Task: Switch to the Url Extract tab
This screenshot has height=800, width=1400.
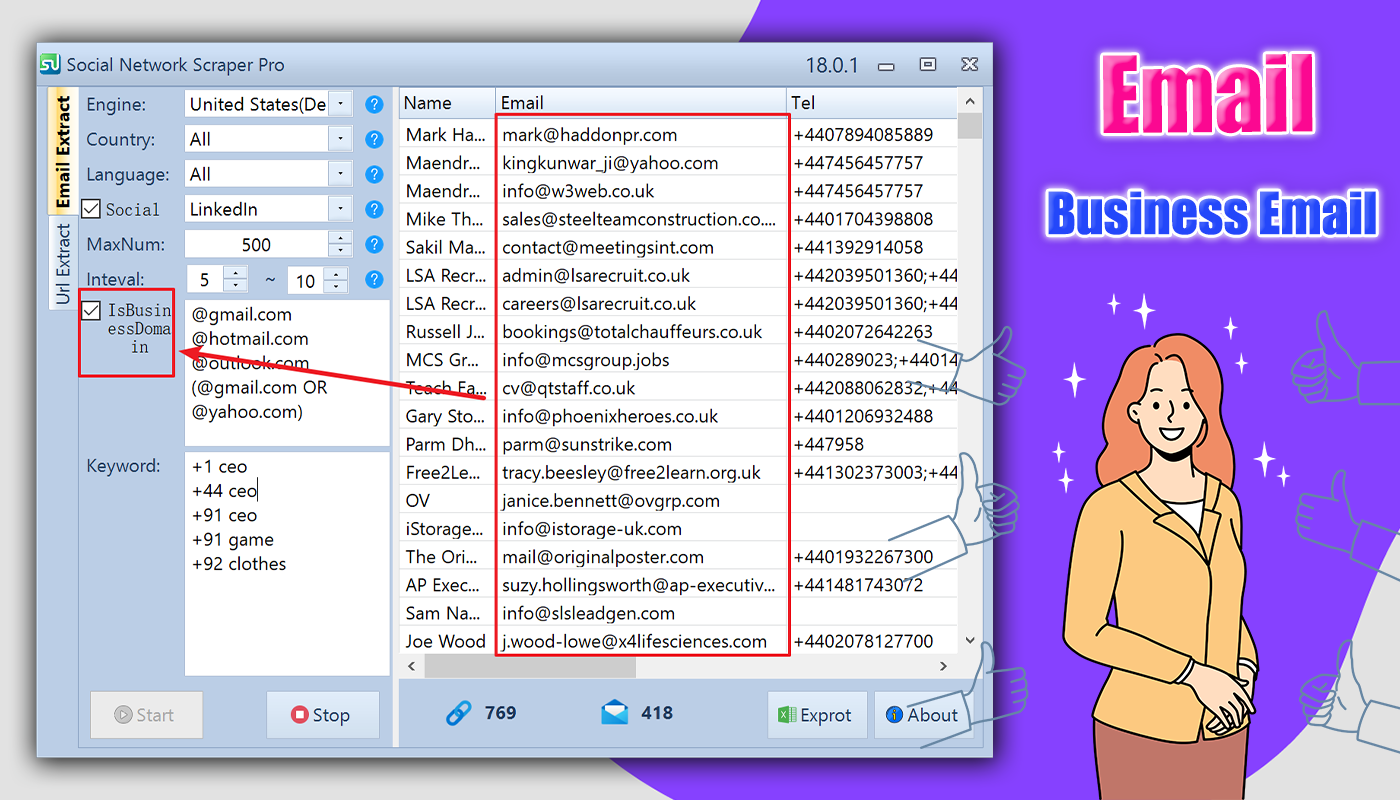Action: (63, 264)
